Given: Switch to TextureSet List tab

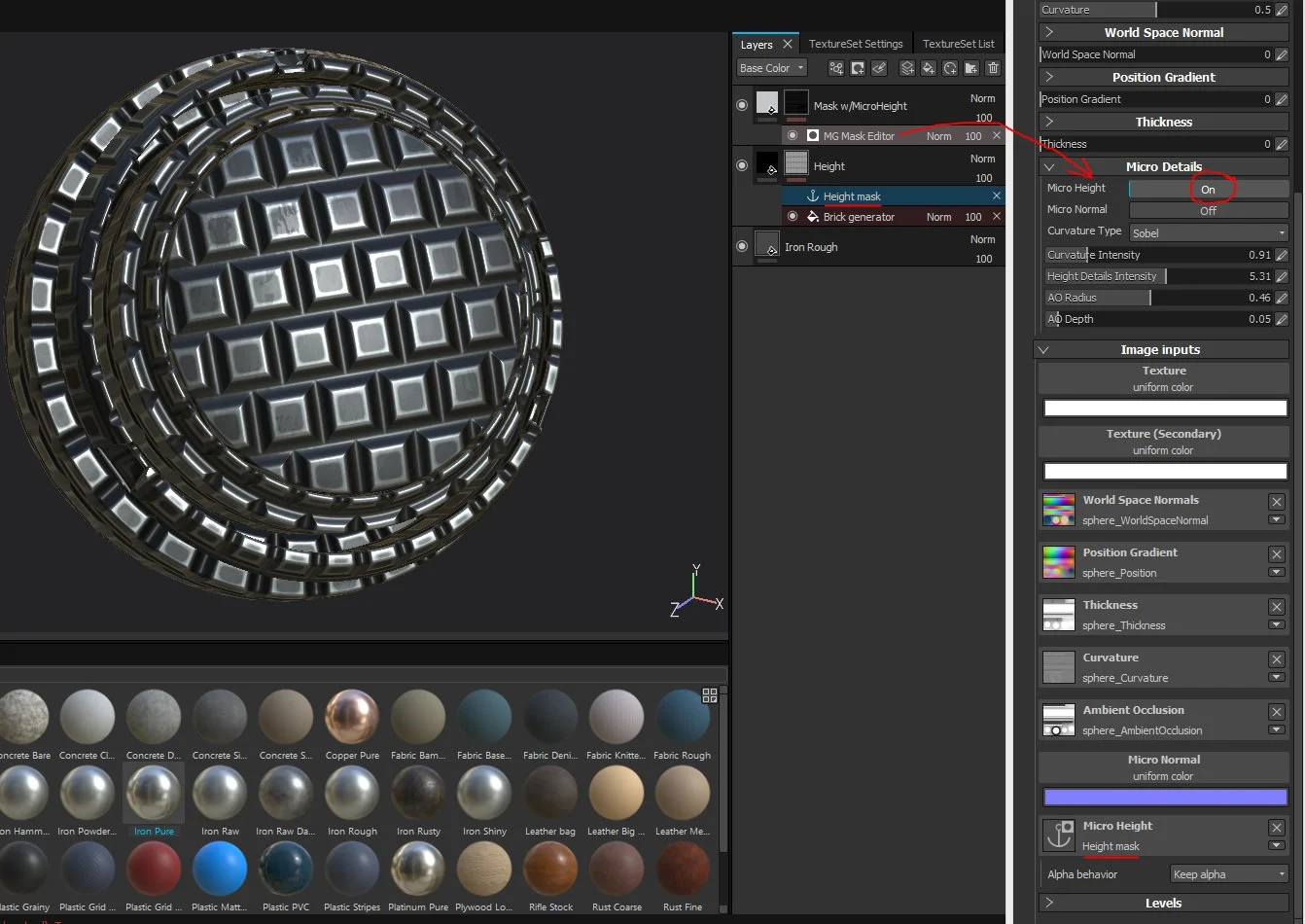Looking at the screenshot, I should (959, 44).
